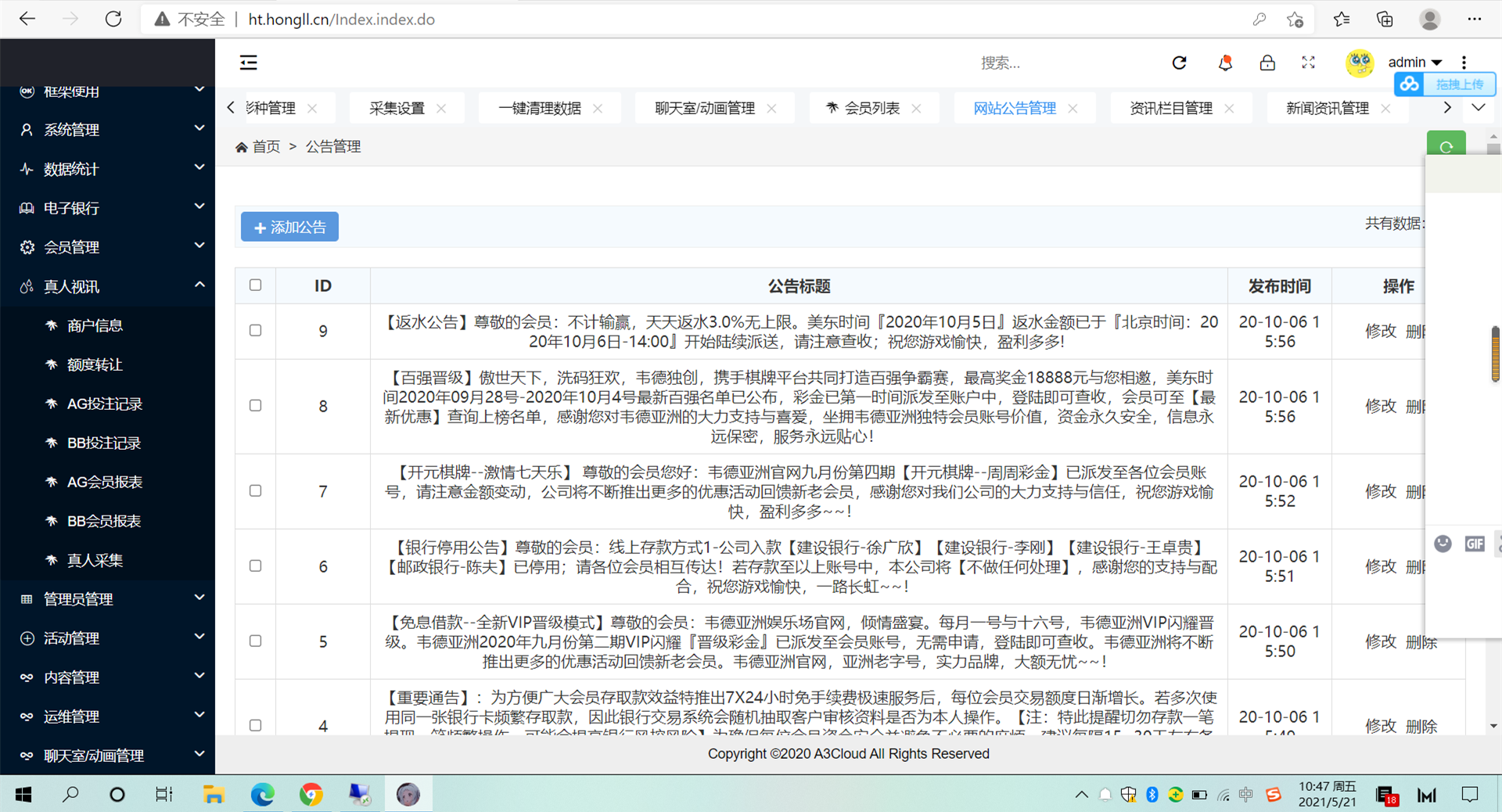This screenshot has height=812, width=1502.
Task: Collapse the 真人视讯 sidebar section
Action: [108, 286]
